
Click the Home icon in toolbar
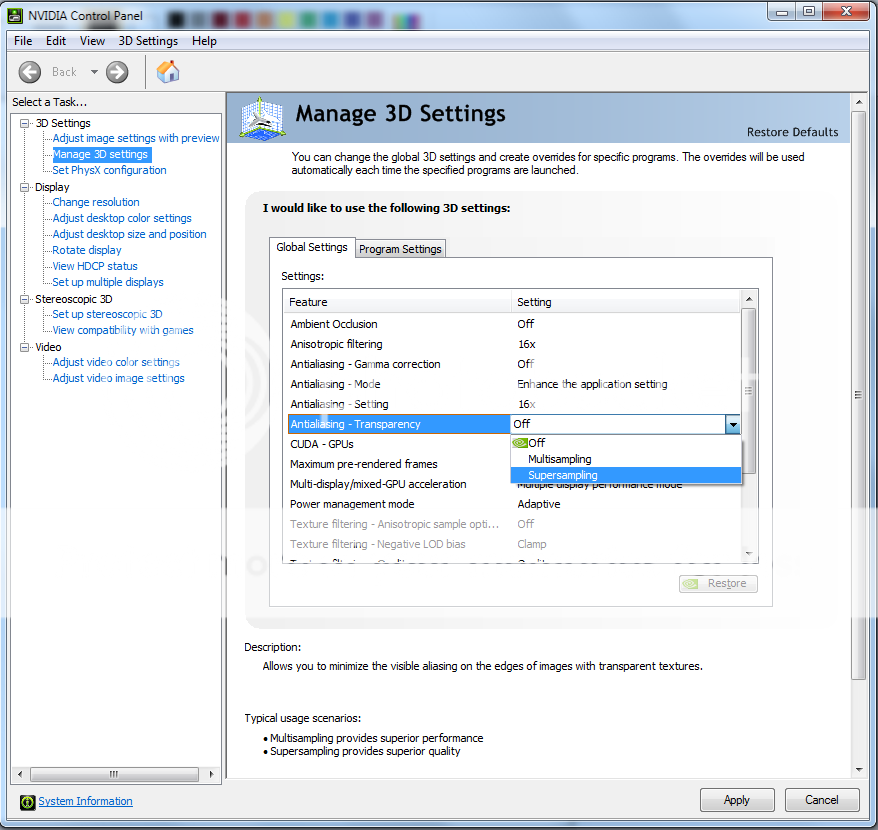(169, 72)
